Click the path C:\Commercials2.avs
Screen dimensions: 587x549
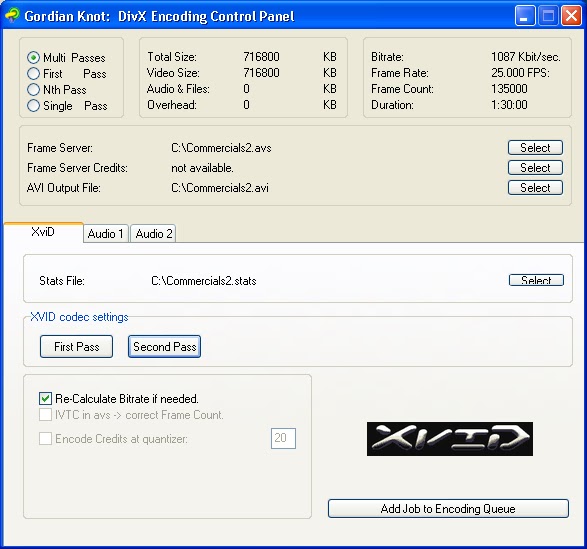[221, 148]
